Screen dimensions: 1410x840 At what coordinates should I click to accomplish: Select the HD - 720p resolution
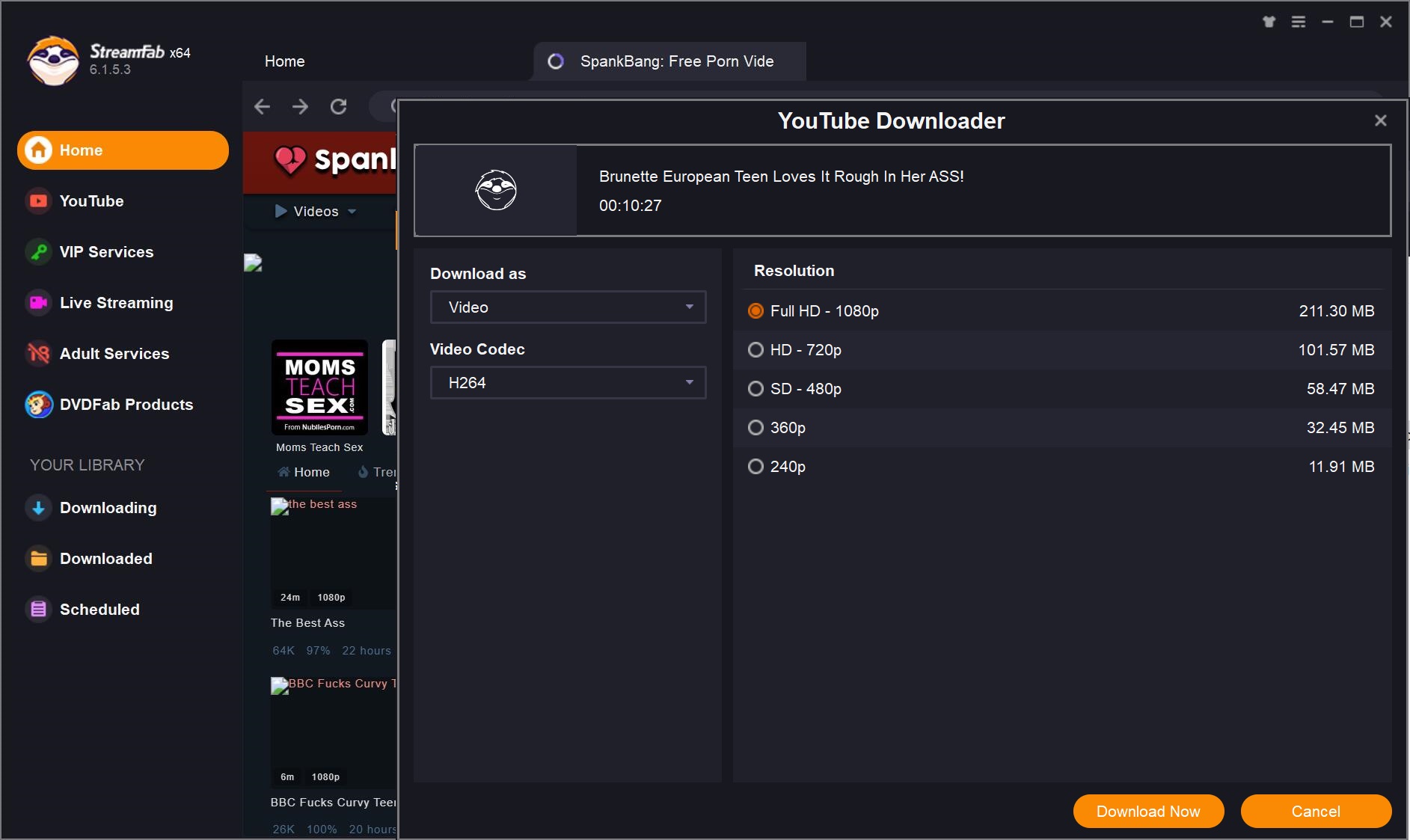(756, 350)
